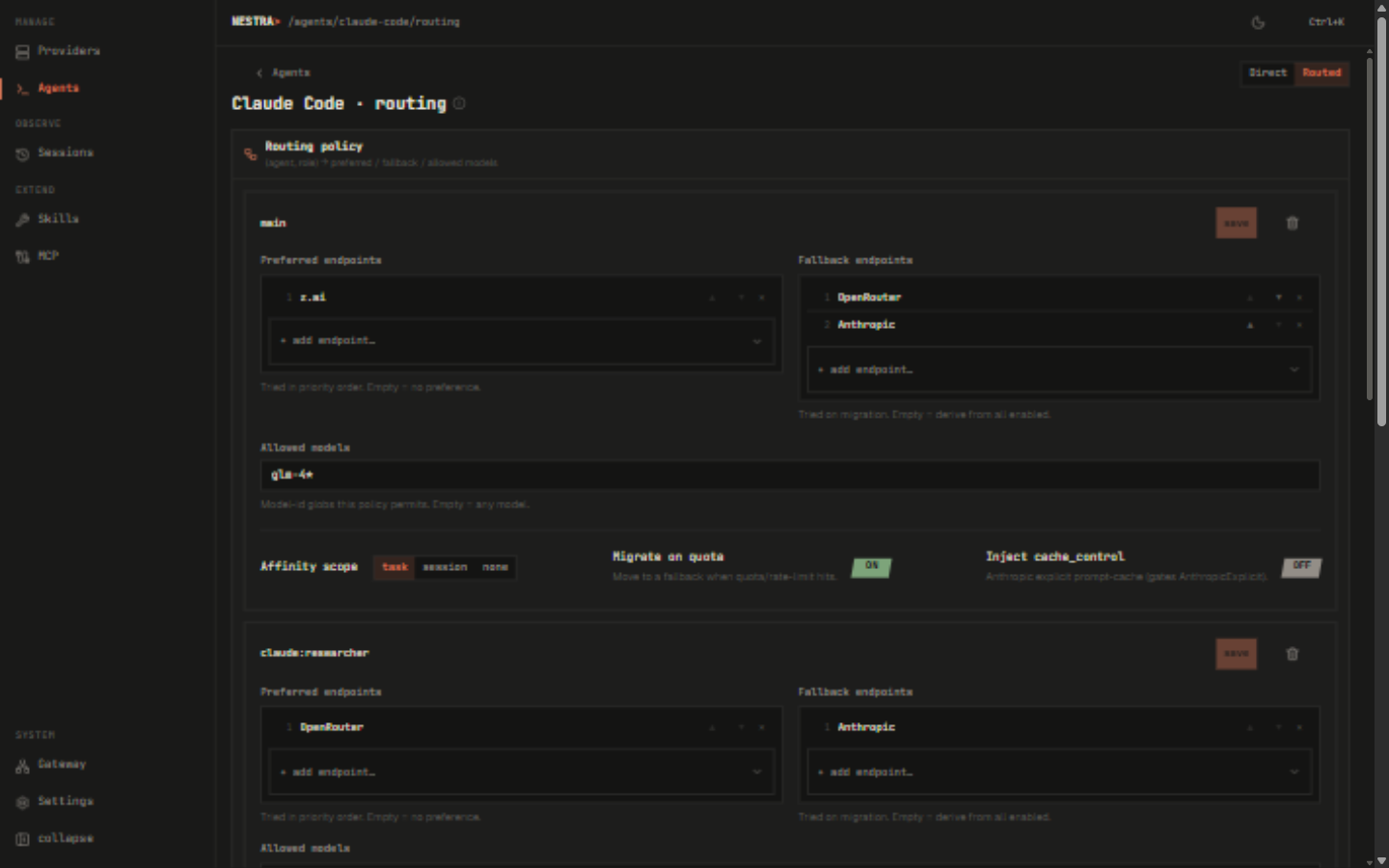This screenshot has height=868, width=1389.
Task: Click the claude:researcher policy name
Action: click(x=314, y=654)
